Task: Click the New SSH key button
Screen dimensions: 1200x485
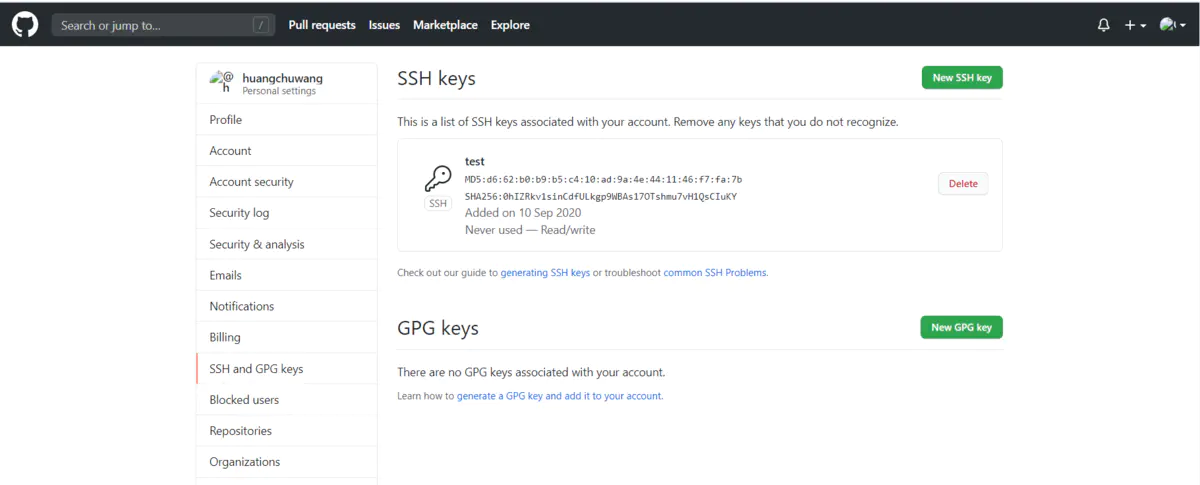Action: click(962, 78)
